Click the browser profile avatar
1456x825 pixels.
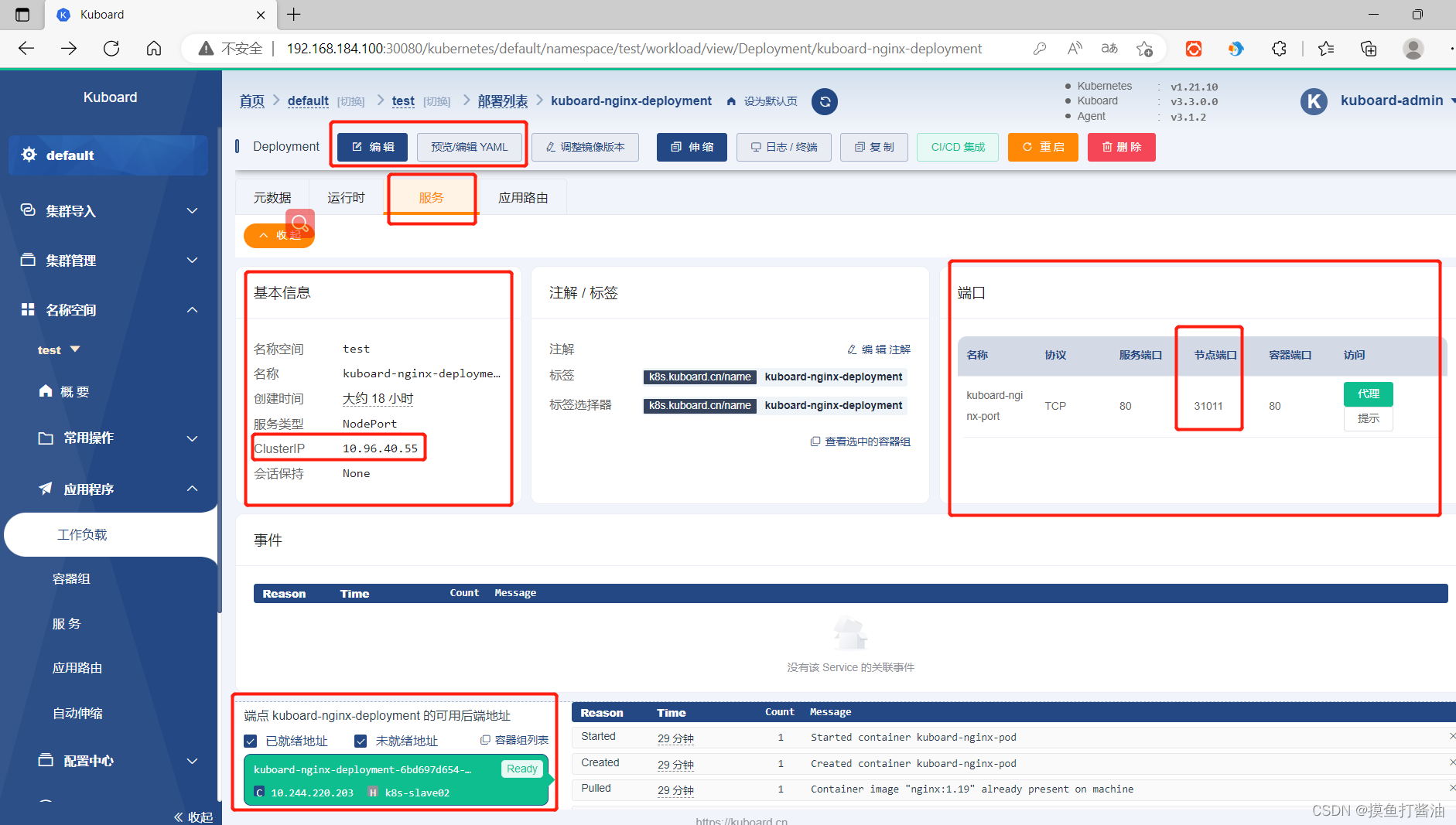1413,49
